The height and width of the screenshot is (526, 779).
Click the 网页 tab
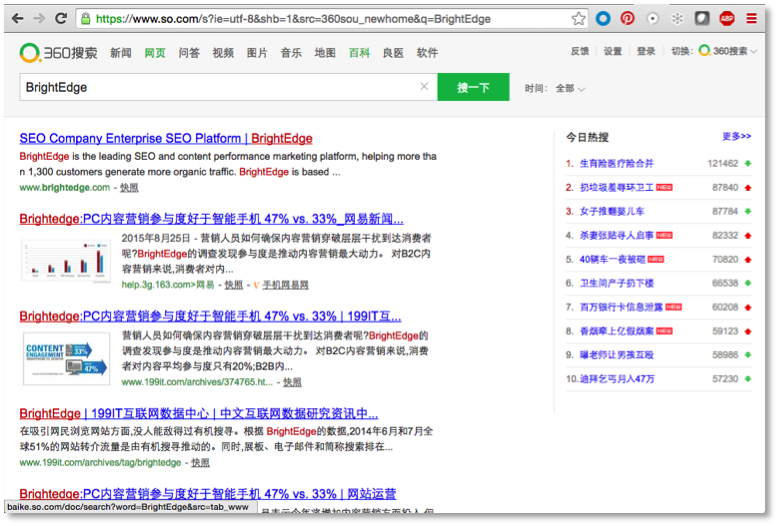[x=155, y=53]
